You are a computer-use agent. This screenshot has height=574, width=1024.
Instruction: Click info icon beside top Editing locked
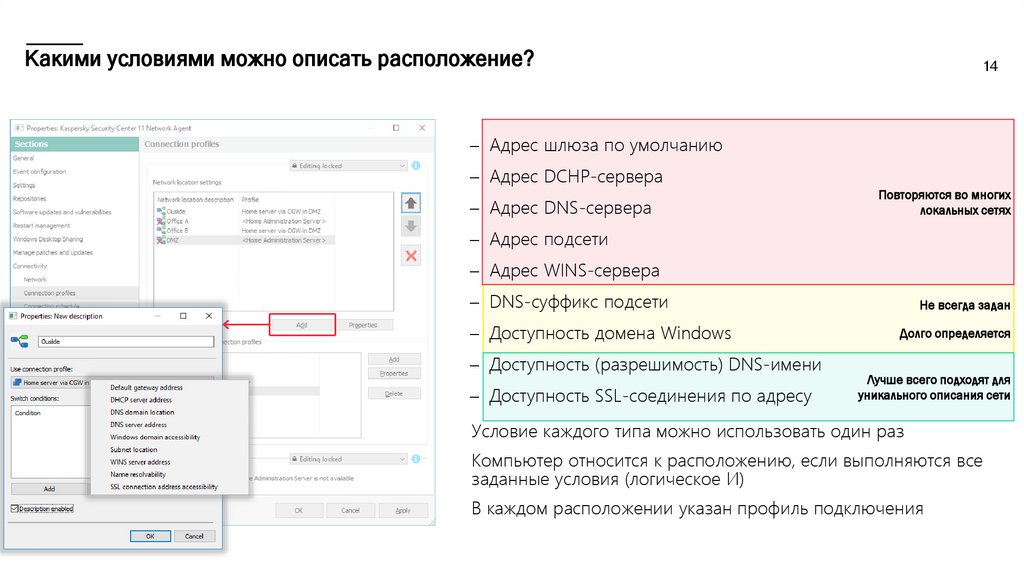tap(416, 166)
